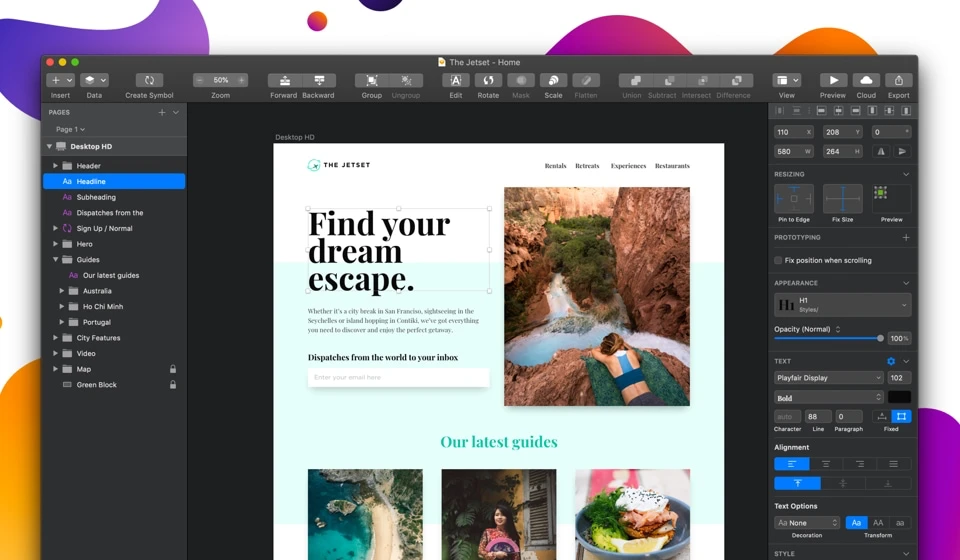This screenshot has height=560, width=960.
Task: Collapse the Resizing section chevron
Action: [906, 174]
